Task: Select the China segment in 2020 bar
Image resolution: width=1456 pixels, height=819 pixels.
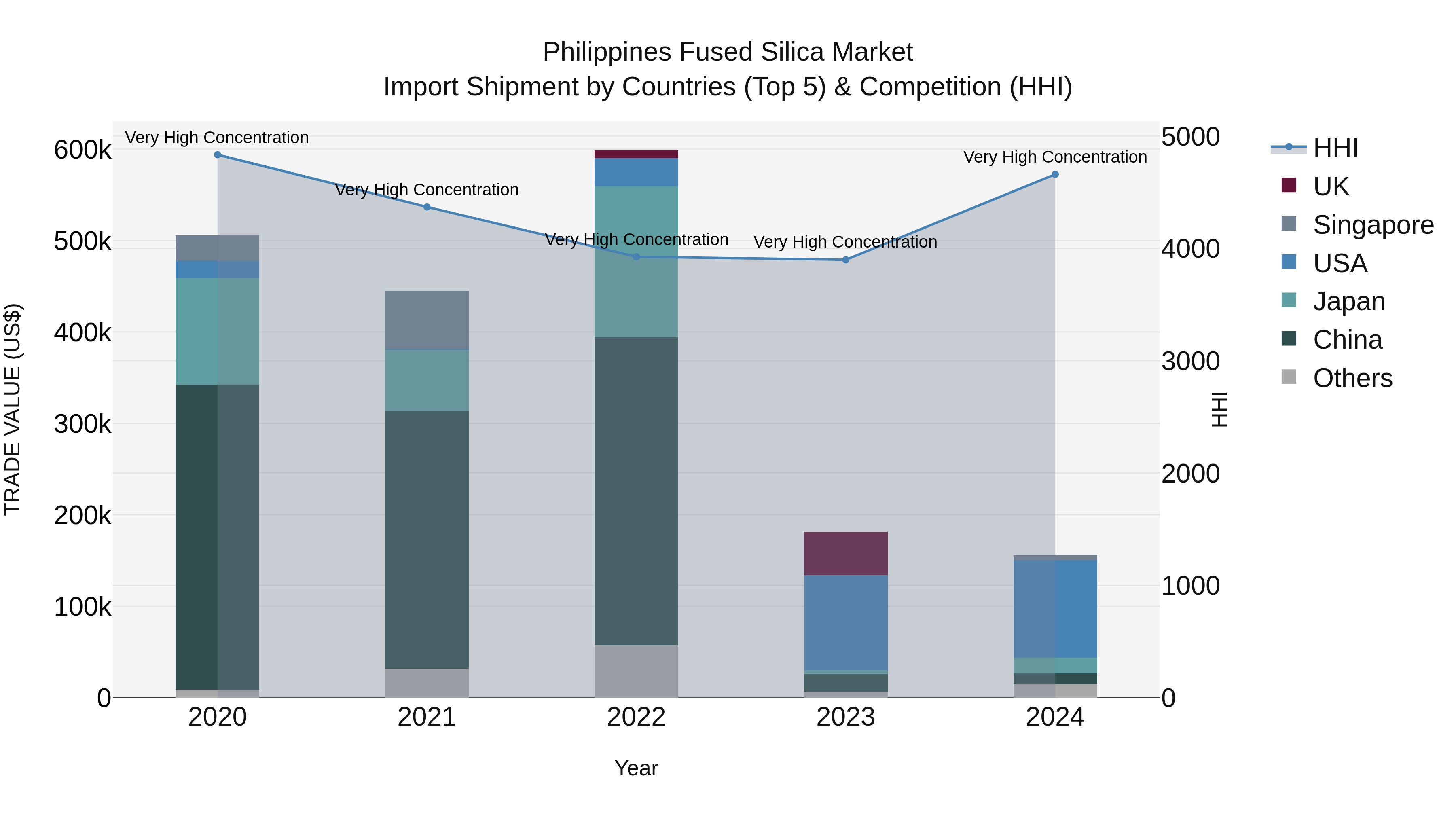Action: point(218,537)
